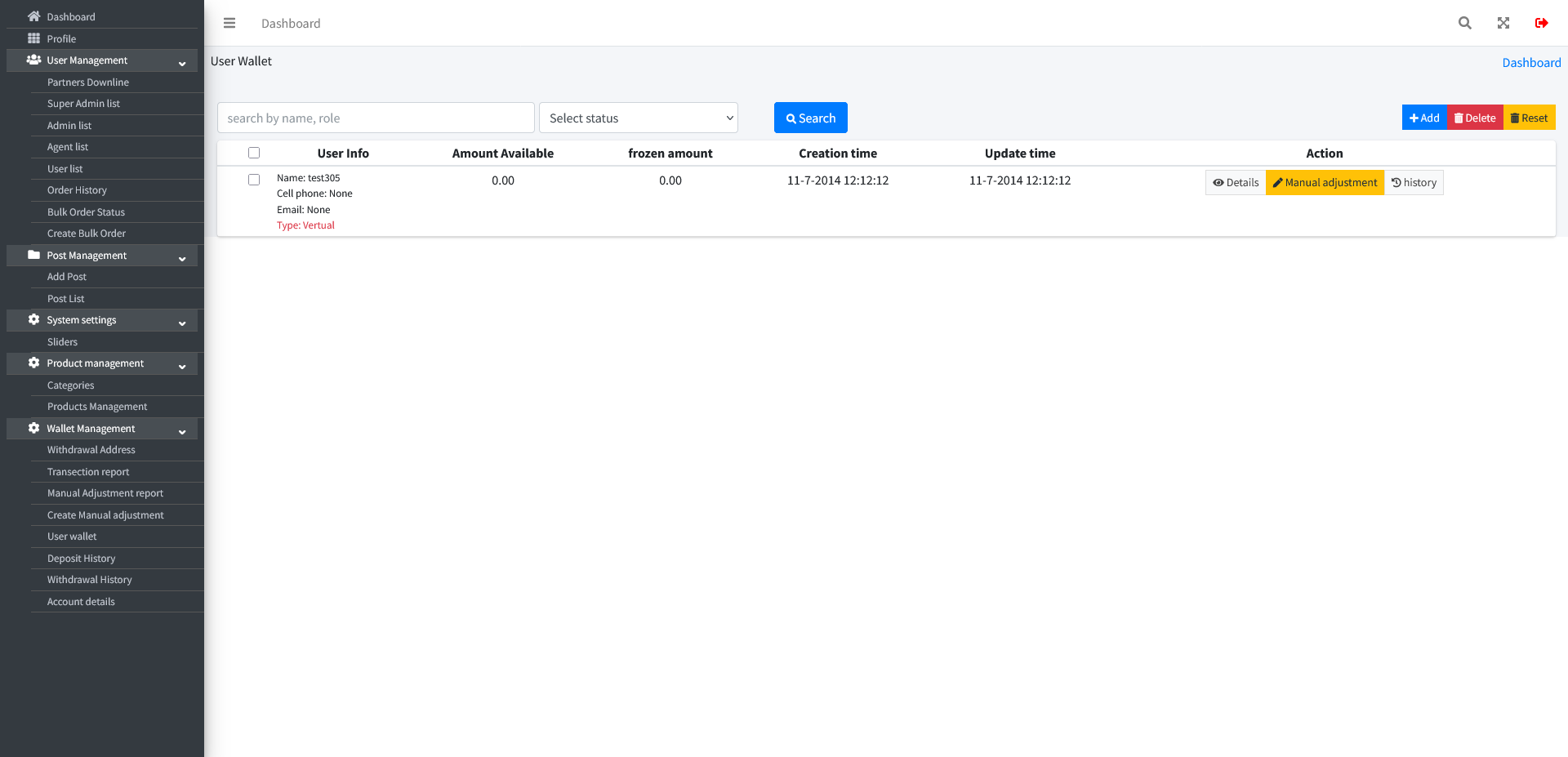Click the Post Management folder icon
The width and height of the screenshot is (1568, 757).
33,255
